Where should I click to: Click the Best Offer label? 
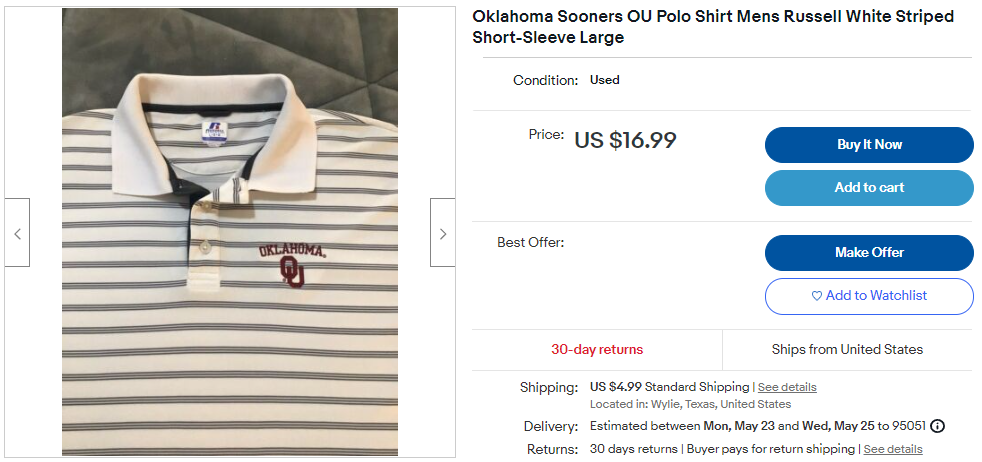pyautogui.click(x=531, y=242)
